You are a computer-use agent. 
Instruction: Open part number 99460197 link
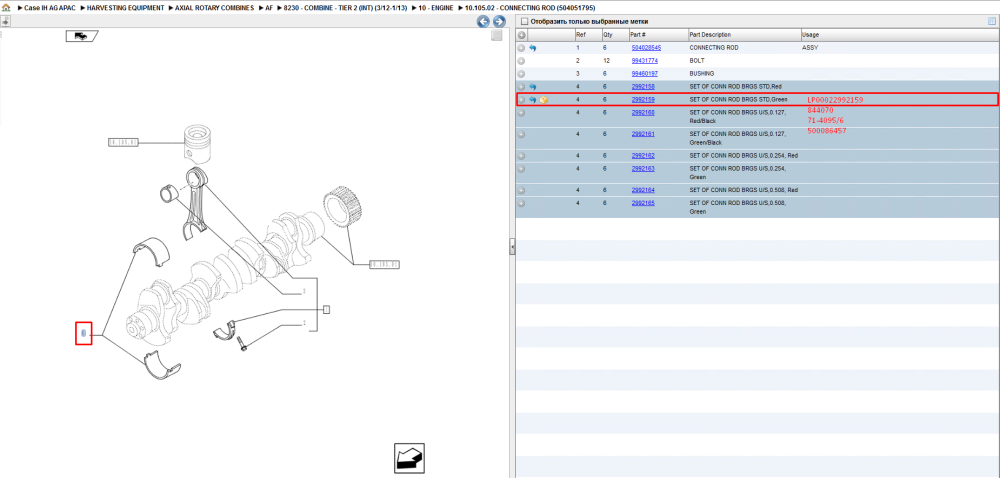tap(644, 74)
